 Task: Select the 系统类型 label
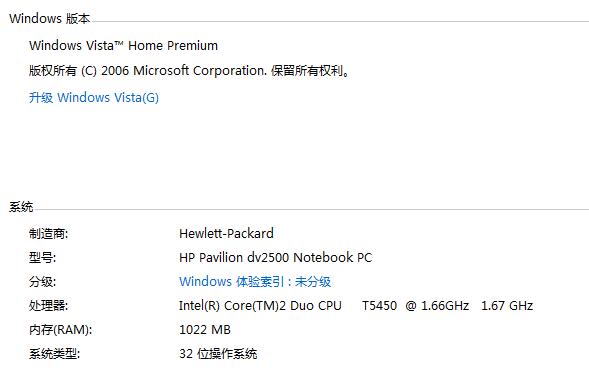point(54,354)
